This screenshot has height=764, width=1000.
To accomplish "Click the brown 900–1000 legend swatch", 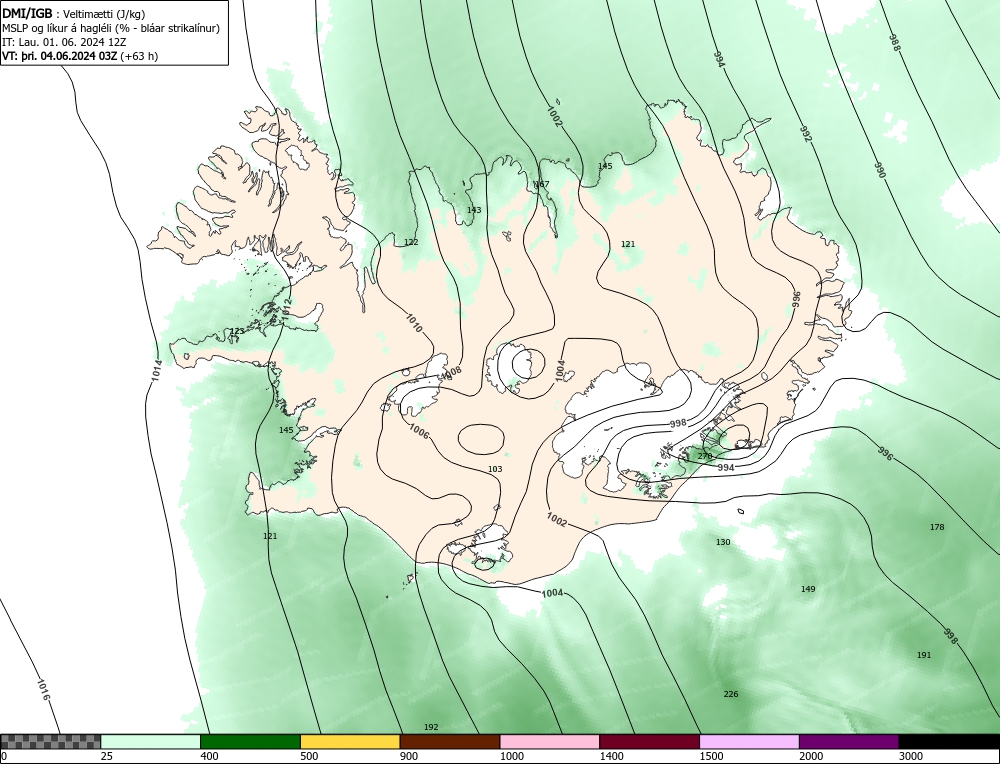I will (x=450, y=741).
